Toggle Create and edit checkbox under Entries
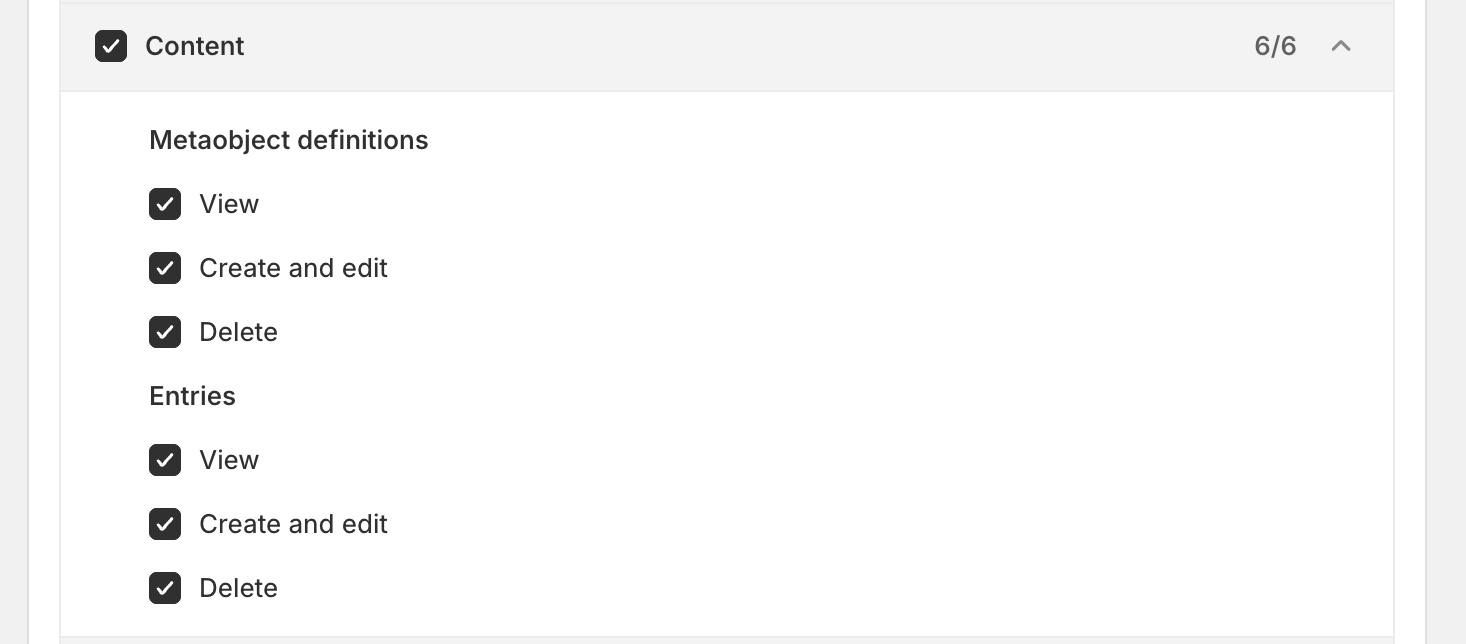 click(165, 524)
